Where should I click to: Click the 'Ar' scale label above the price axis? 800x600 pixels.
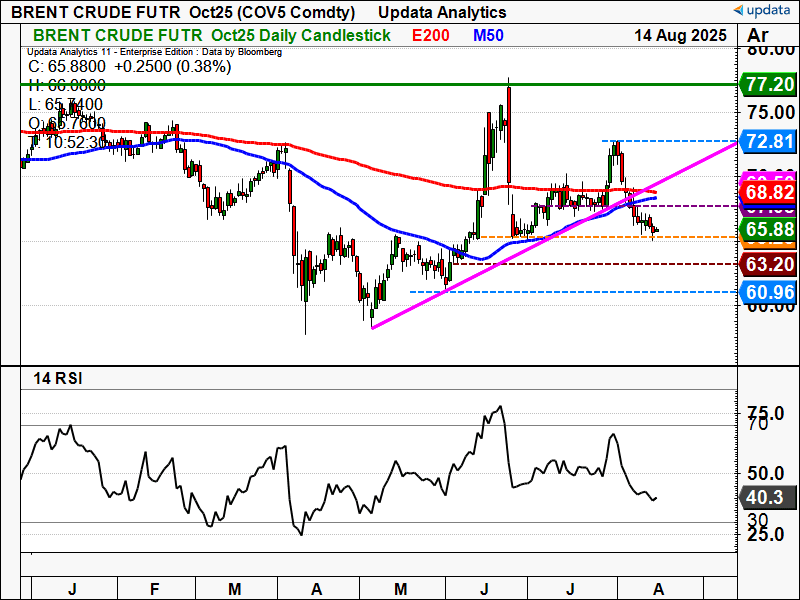pos(758,35)
